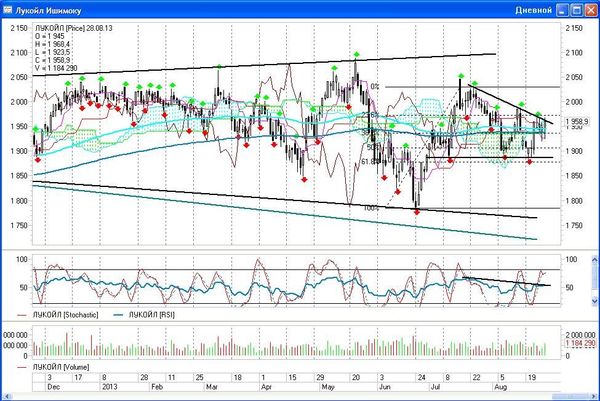
Task: Click the day label 28 on the date axis
Action: 144,377
